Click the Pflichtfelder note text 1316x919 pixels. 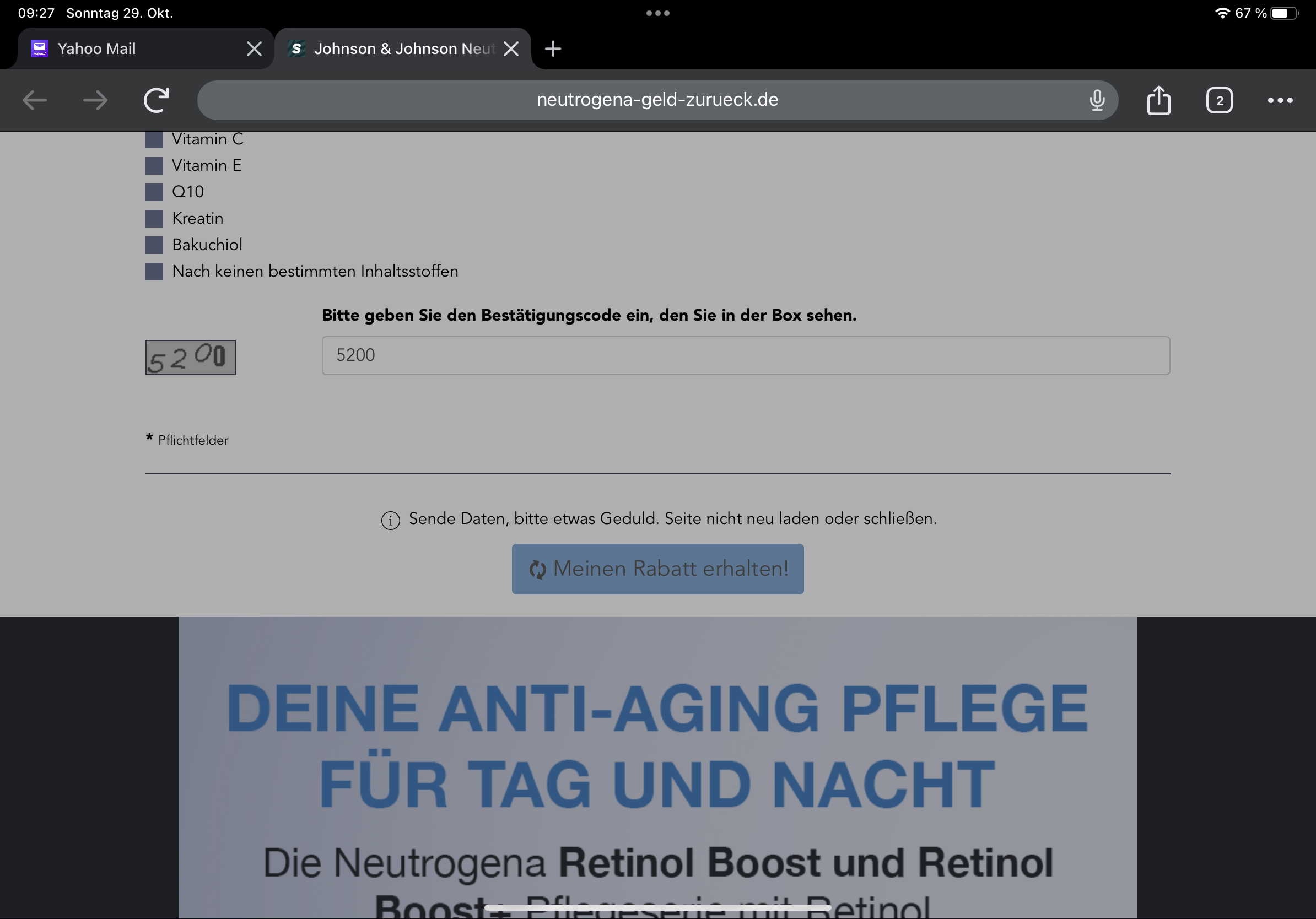[193, 440]
